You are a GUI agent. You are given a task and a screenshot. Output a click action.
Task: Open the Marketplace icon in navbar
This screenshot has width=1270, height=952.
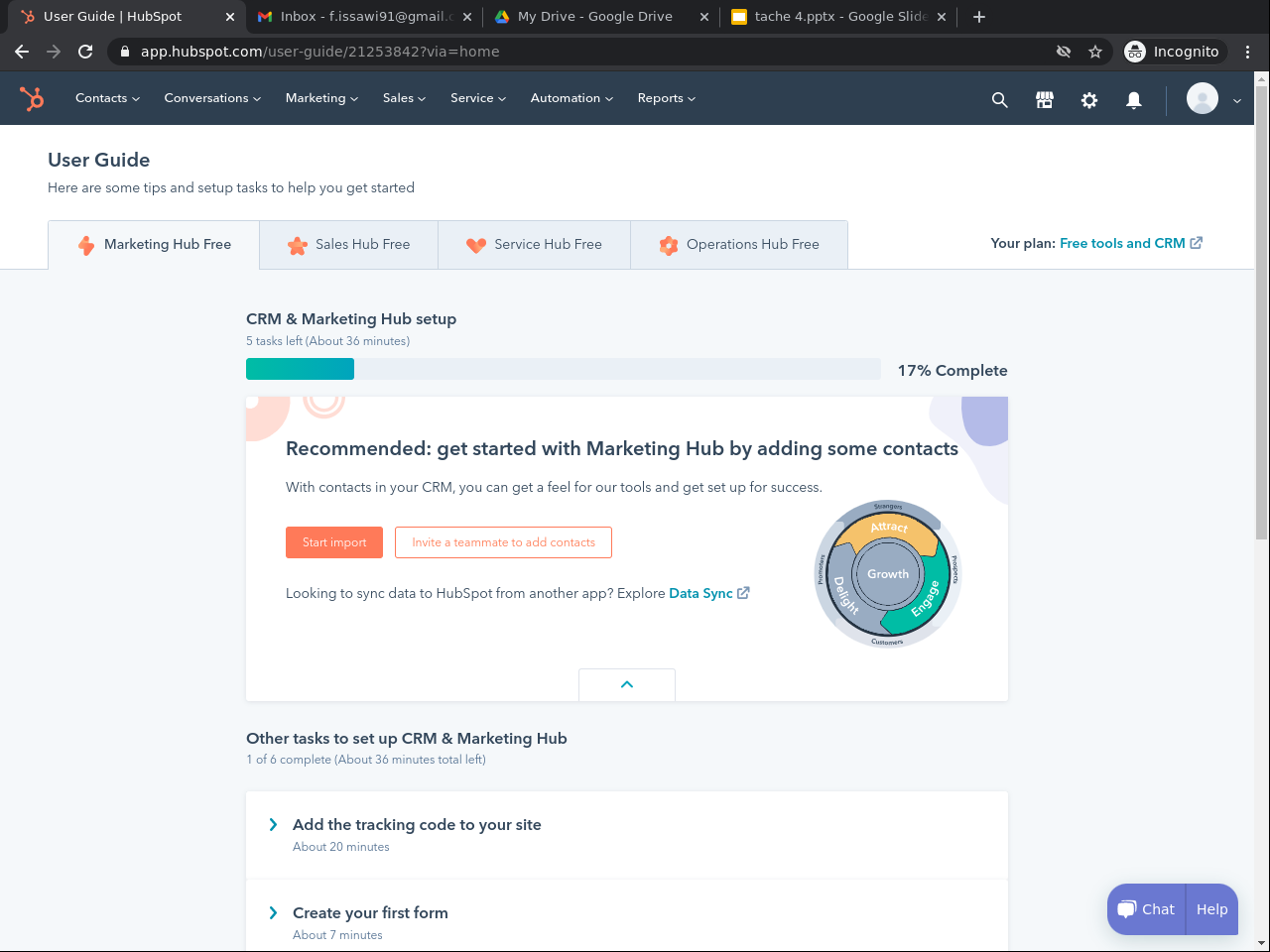click(x=1044, y=99)
